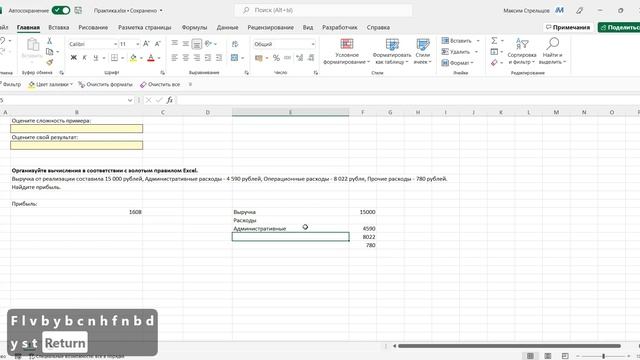Center cell text horizontally

(x=185, y=58)
